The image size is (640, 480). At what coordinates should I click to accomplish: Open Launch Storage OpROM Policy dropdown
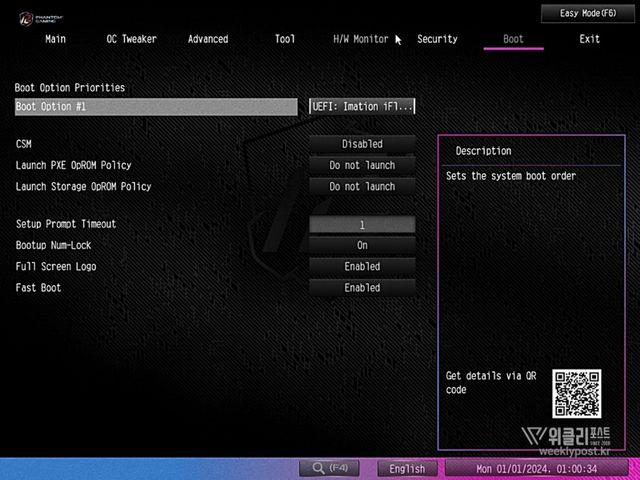click(x=361, y=187)
